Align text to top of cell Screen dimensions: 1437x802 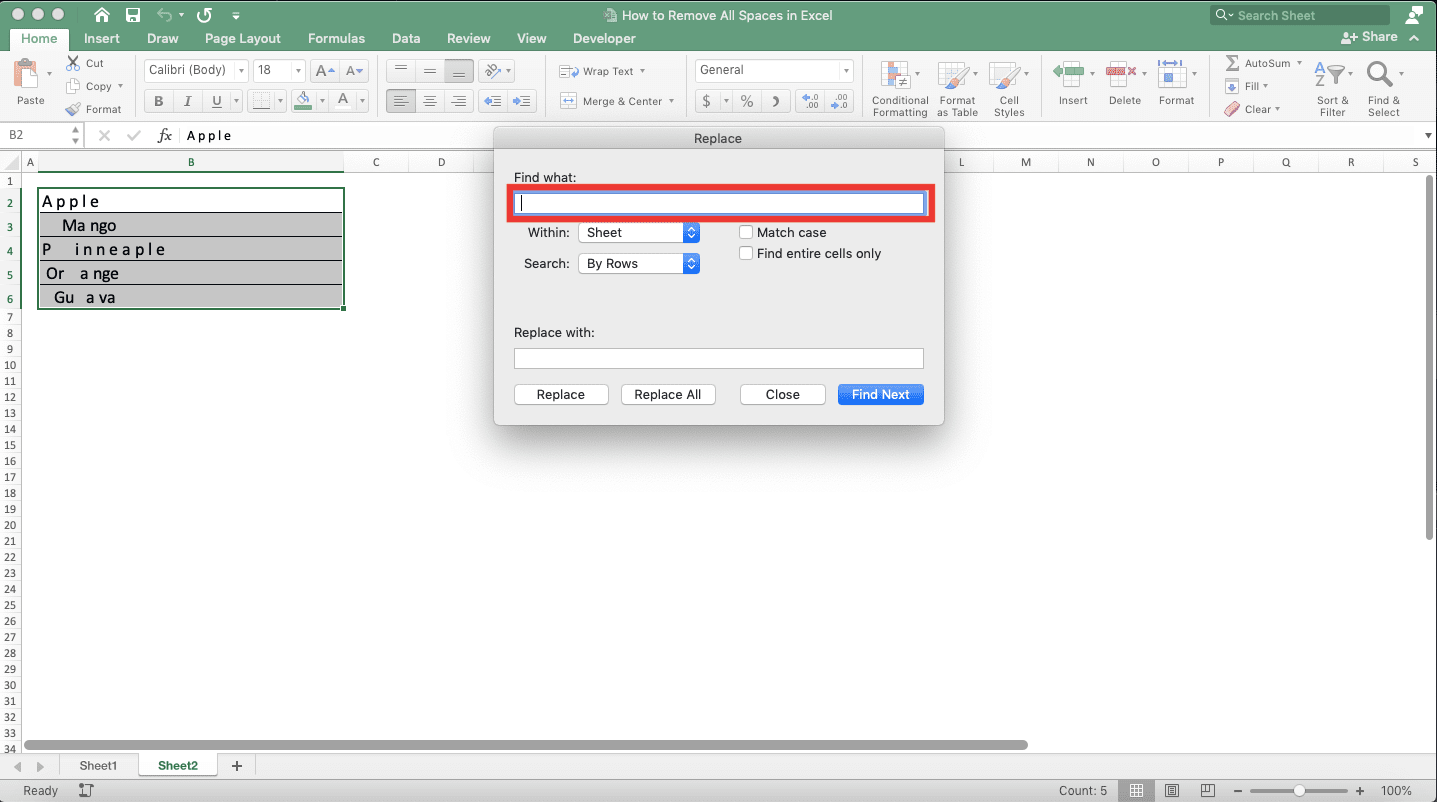400,70
